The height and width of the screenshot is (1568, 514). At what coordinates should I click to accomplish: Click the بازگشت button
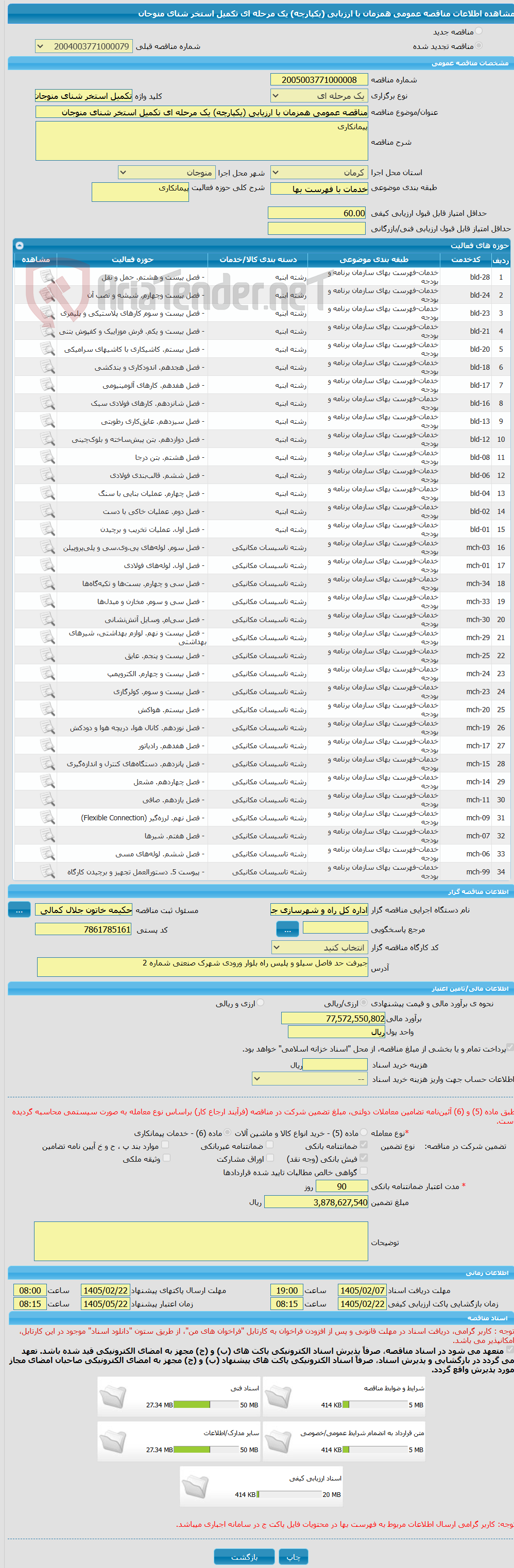(244, 1557)
